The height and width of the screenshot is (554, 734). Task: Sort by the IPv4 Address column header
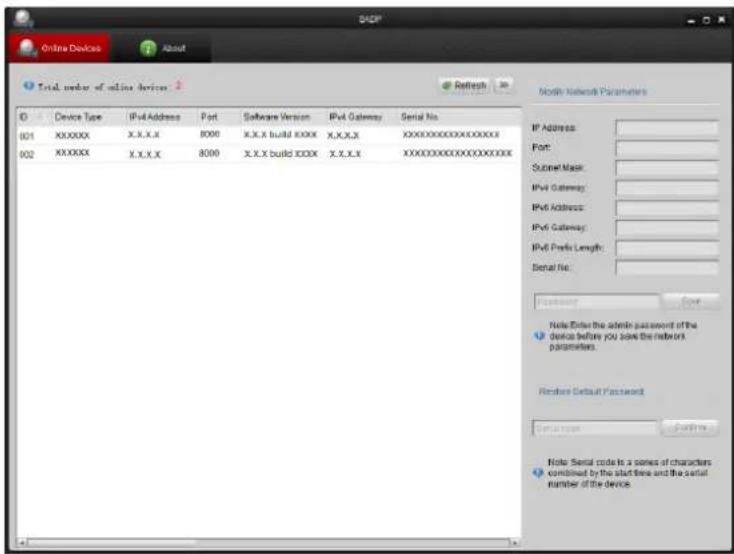(160, 117)
